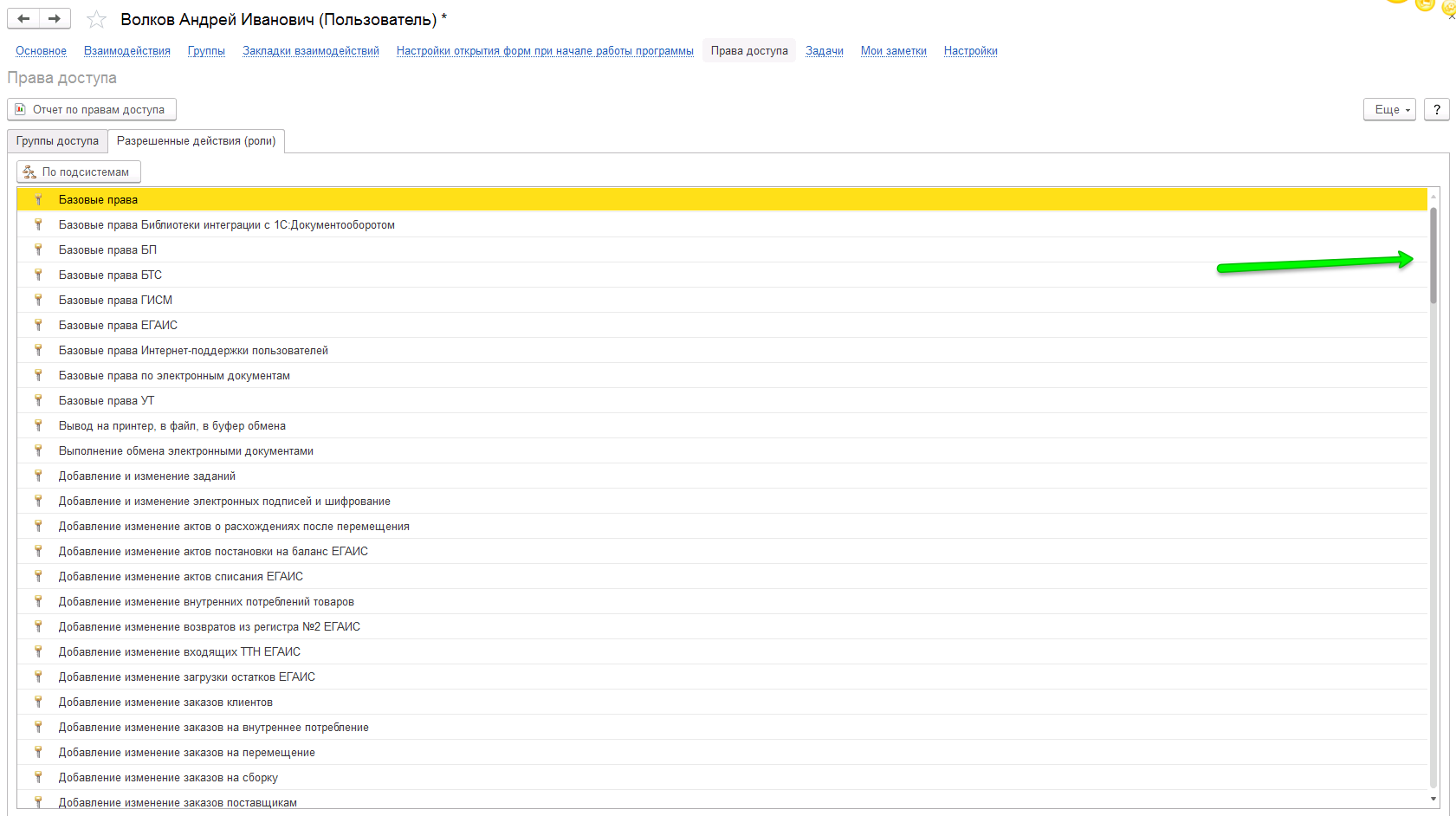Image resolution: width=1456 pixels, height=816 pixels.
Task: Click the vertical scrollbar thumb of roles list
Action: point(1433,256)
